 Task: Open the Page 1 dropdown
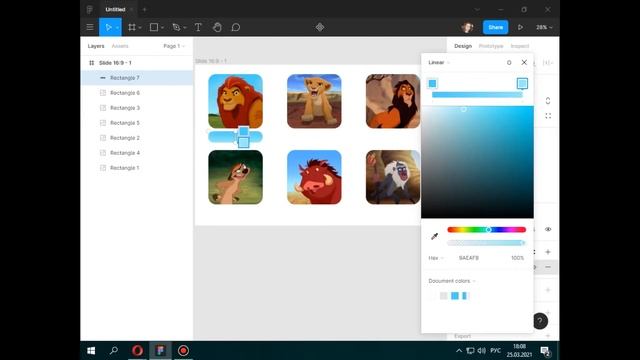pyautogui.click(x=174, y=46)
